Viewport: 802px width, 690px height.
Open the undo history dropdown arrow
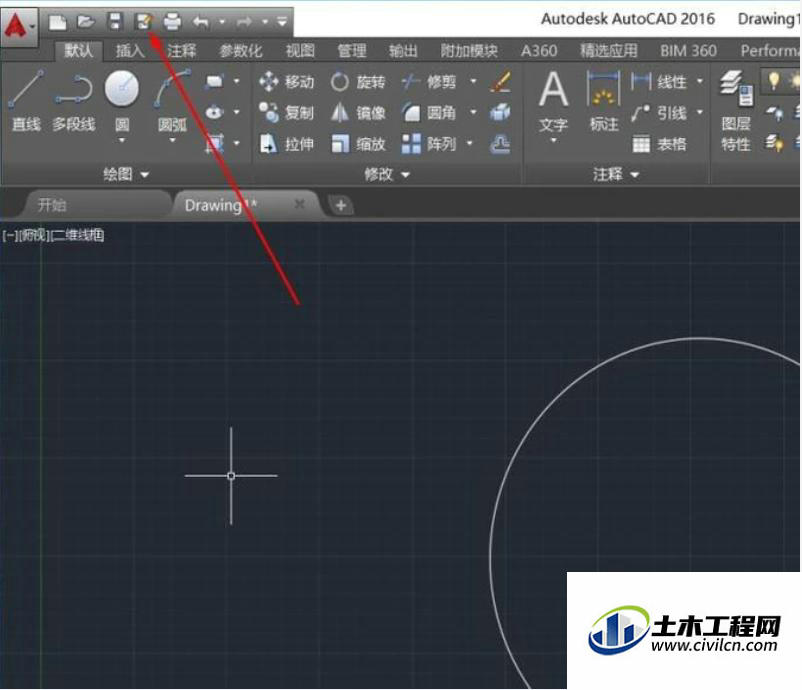(221, 22)
